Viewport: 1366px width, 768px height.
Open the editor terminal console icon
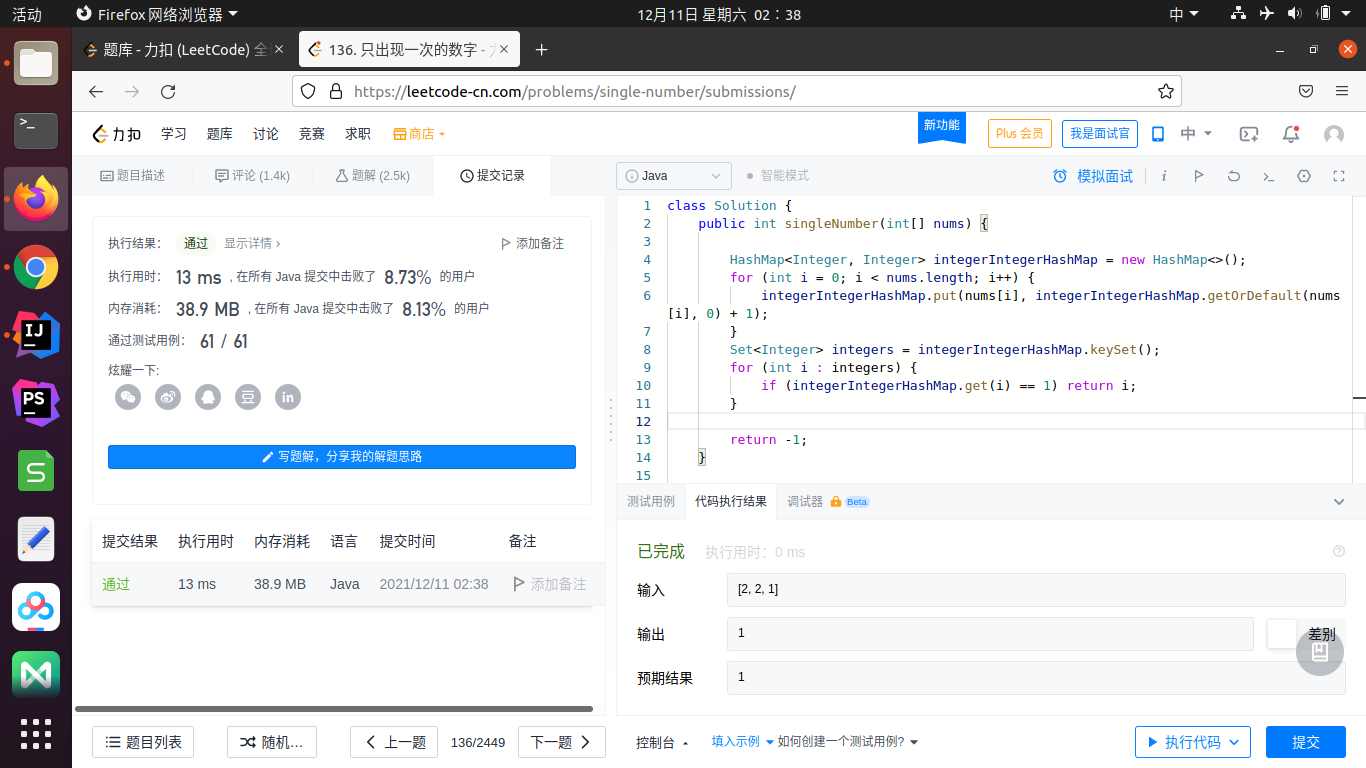[1269, 176]
